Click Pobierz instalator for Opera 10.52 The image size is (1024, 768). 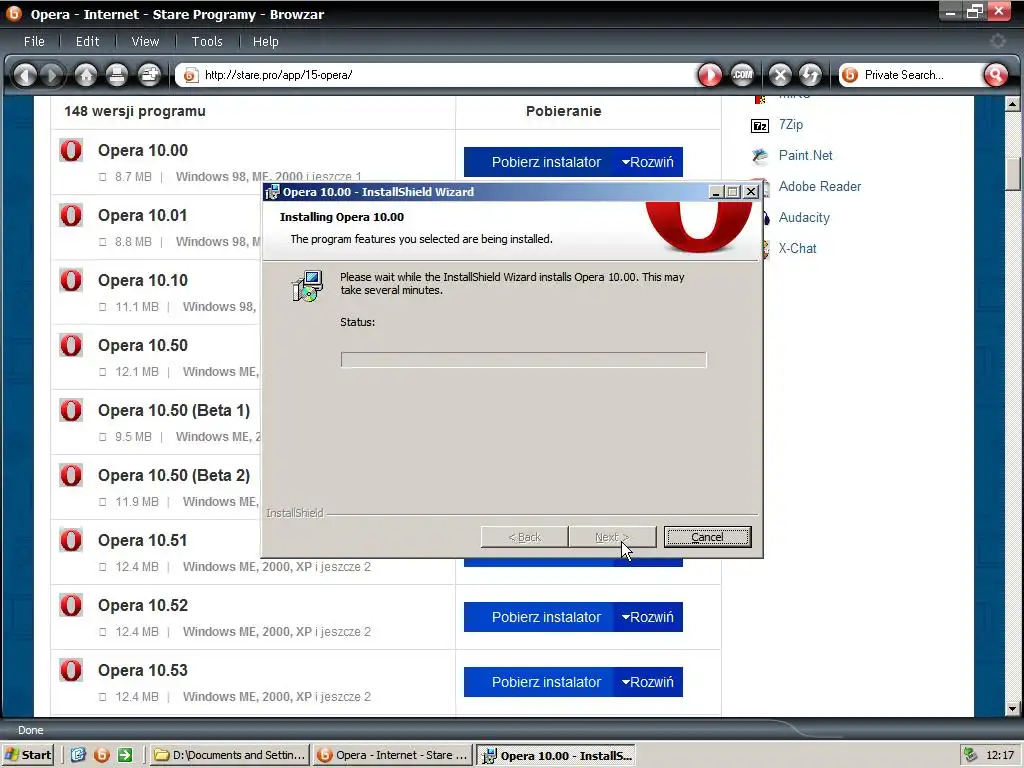point(539,617)
